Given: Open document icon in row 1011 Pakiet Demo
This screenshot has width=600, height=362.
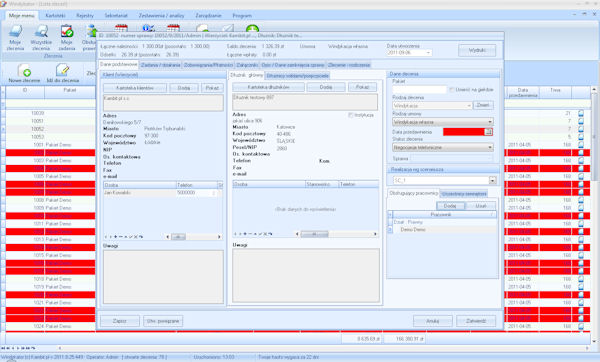Looking at the screenshot, I should (x=581, y=223).
